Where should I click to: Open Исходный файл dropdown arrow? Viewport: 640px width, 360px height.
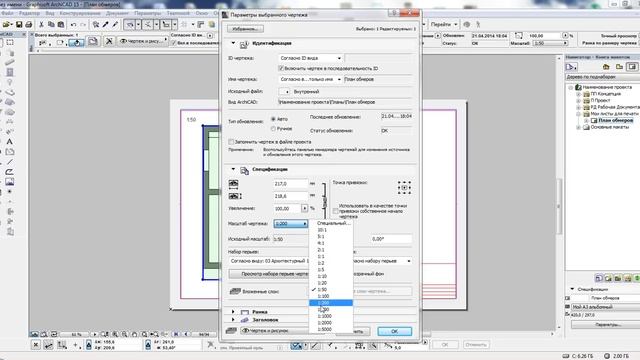coord(284,92)
